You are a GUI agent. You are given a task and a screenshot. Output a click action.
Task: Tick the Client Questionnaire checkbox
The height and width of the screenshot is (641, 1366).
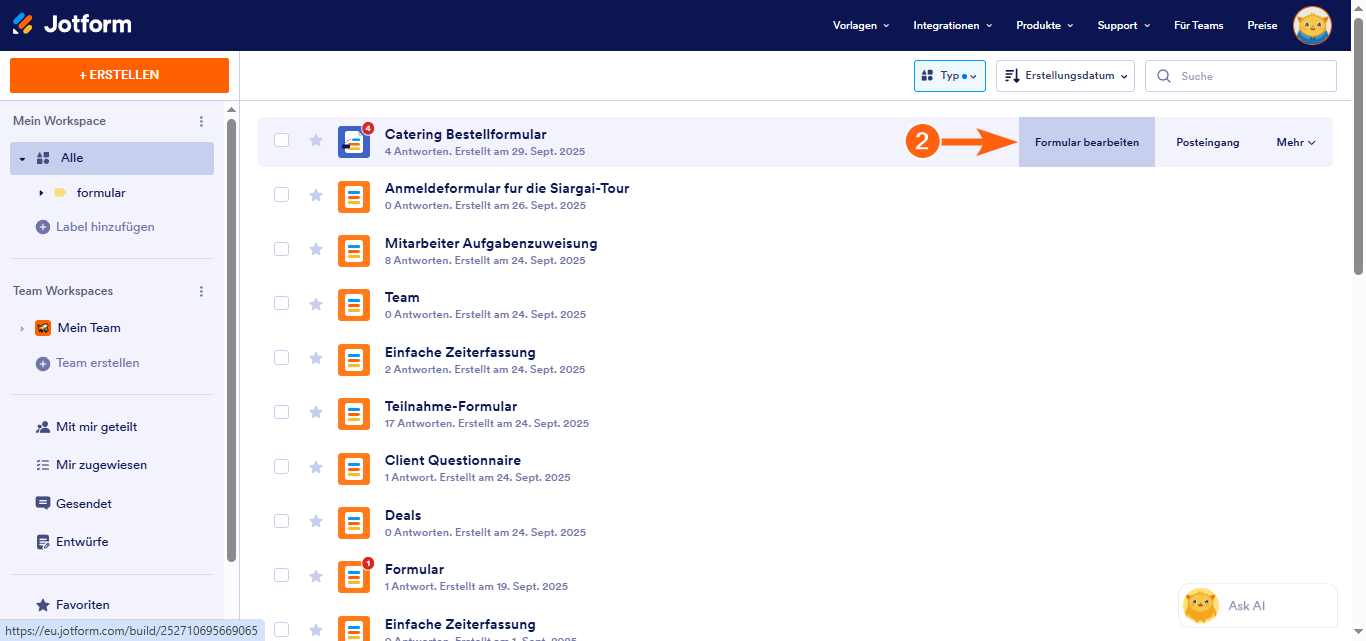282,467
